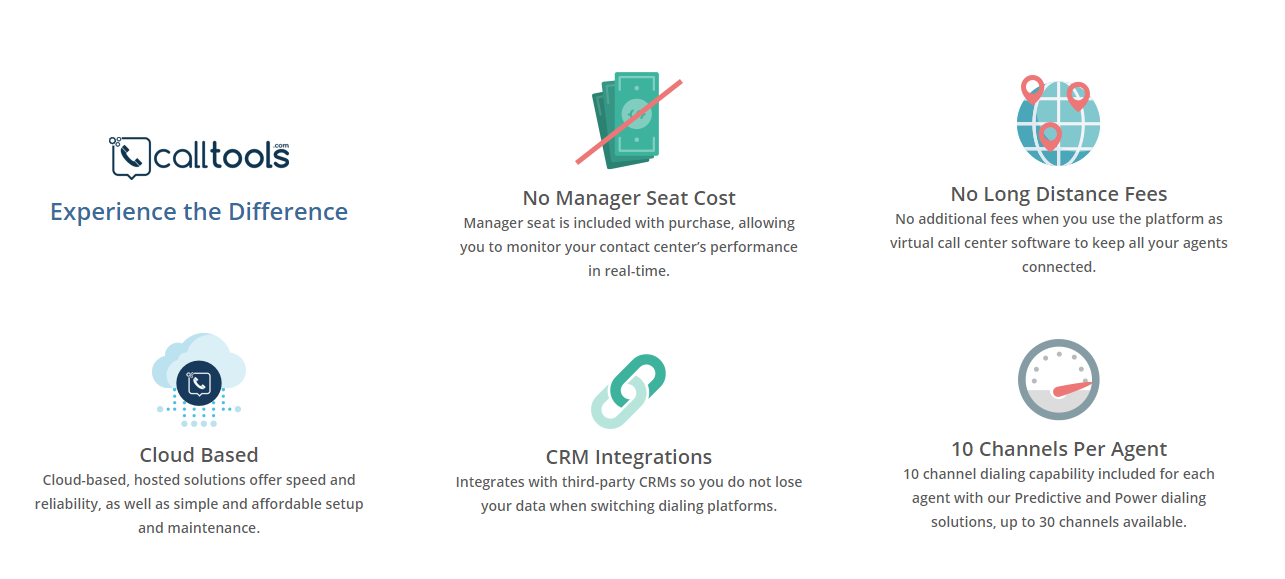Click the long distance fees description text
The image size is (1285, 579).
click(1058, 243)
